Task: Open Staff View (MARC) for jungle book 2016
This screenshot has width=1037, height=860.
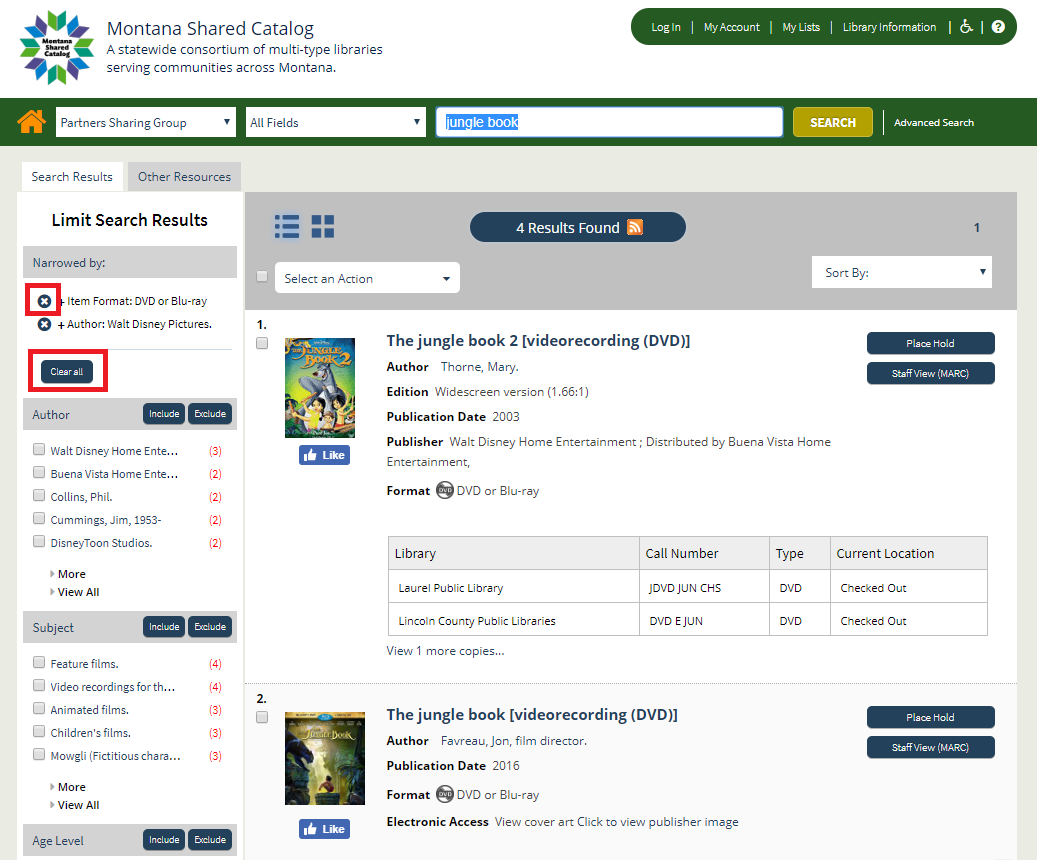Action: (x=931, y=748)
